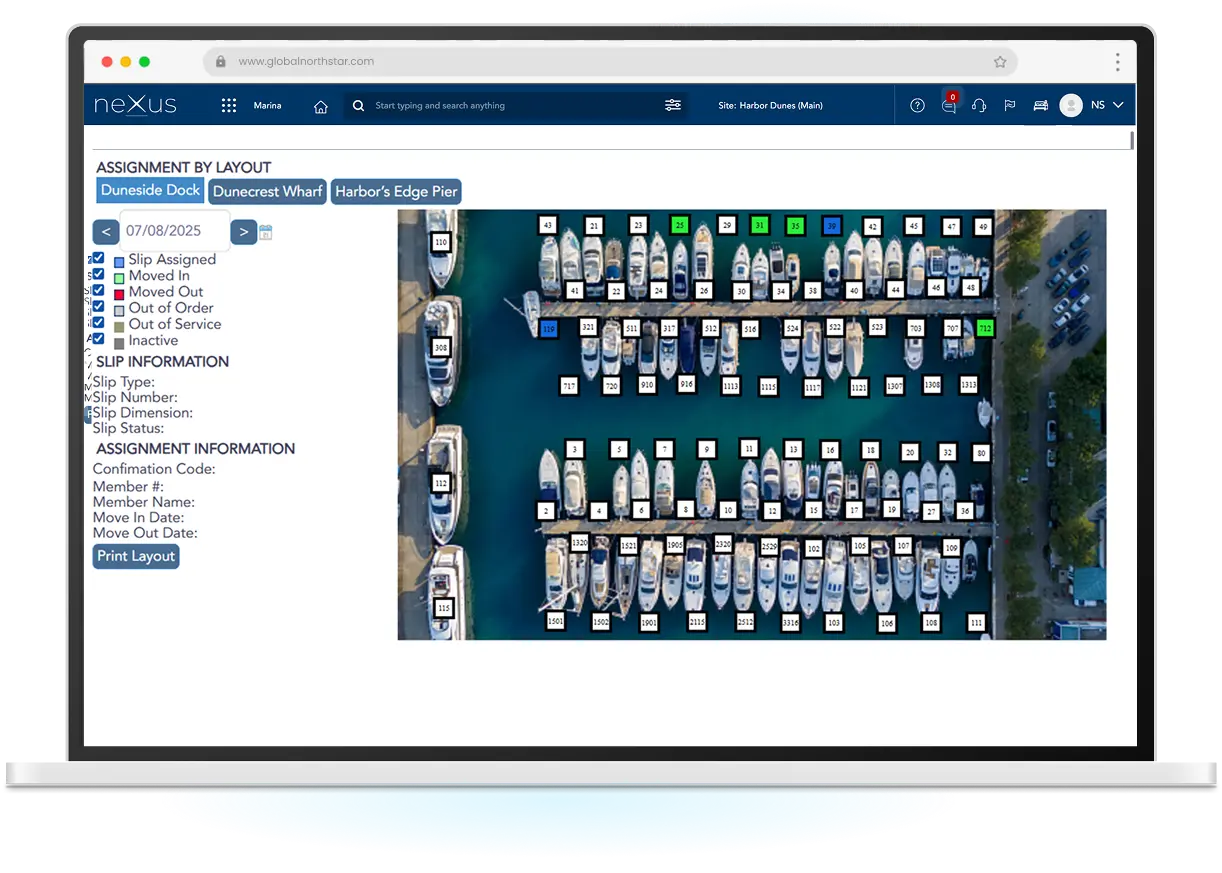Switch to Harbor's Edge Pier tab
Screen dimensions: 1222x873
[396, 192]
